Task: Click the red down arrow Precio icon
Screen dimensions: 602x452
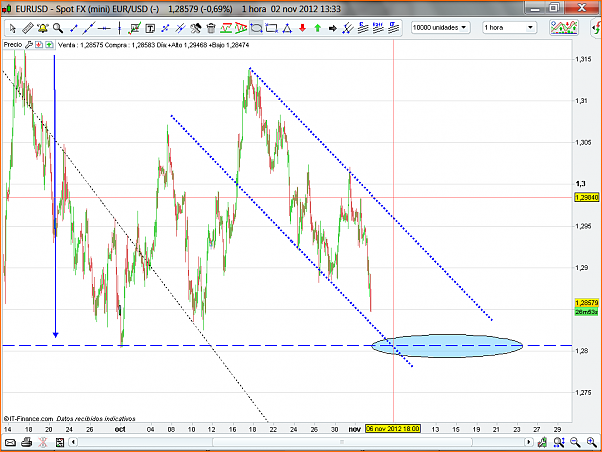Action: click(39, 45)
